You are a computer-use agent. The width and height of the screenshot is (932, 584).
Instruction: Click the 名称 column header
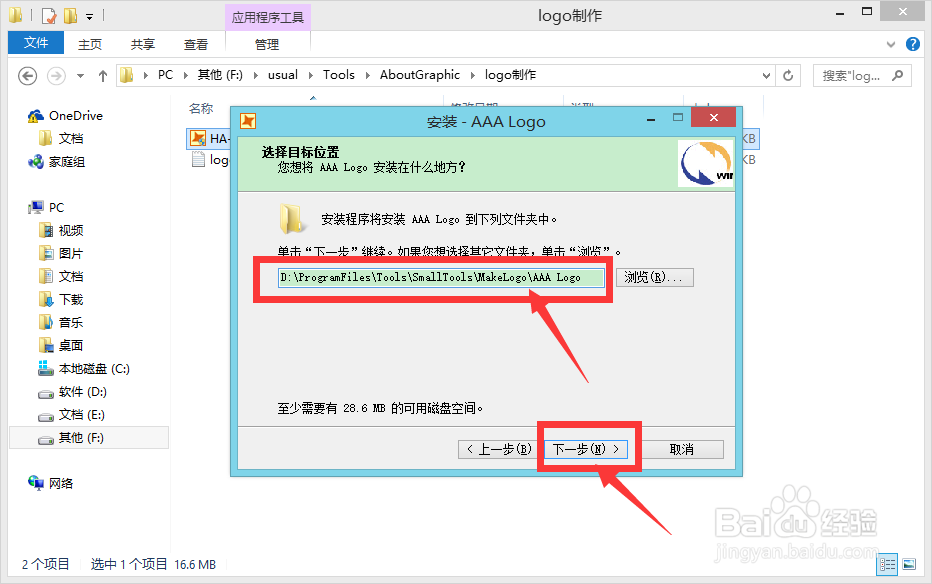click(x=201, y=109)
